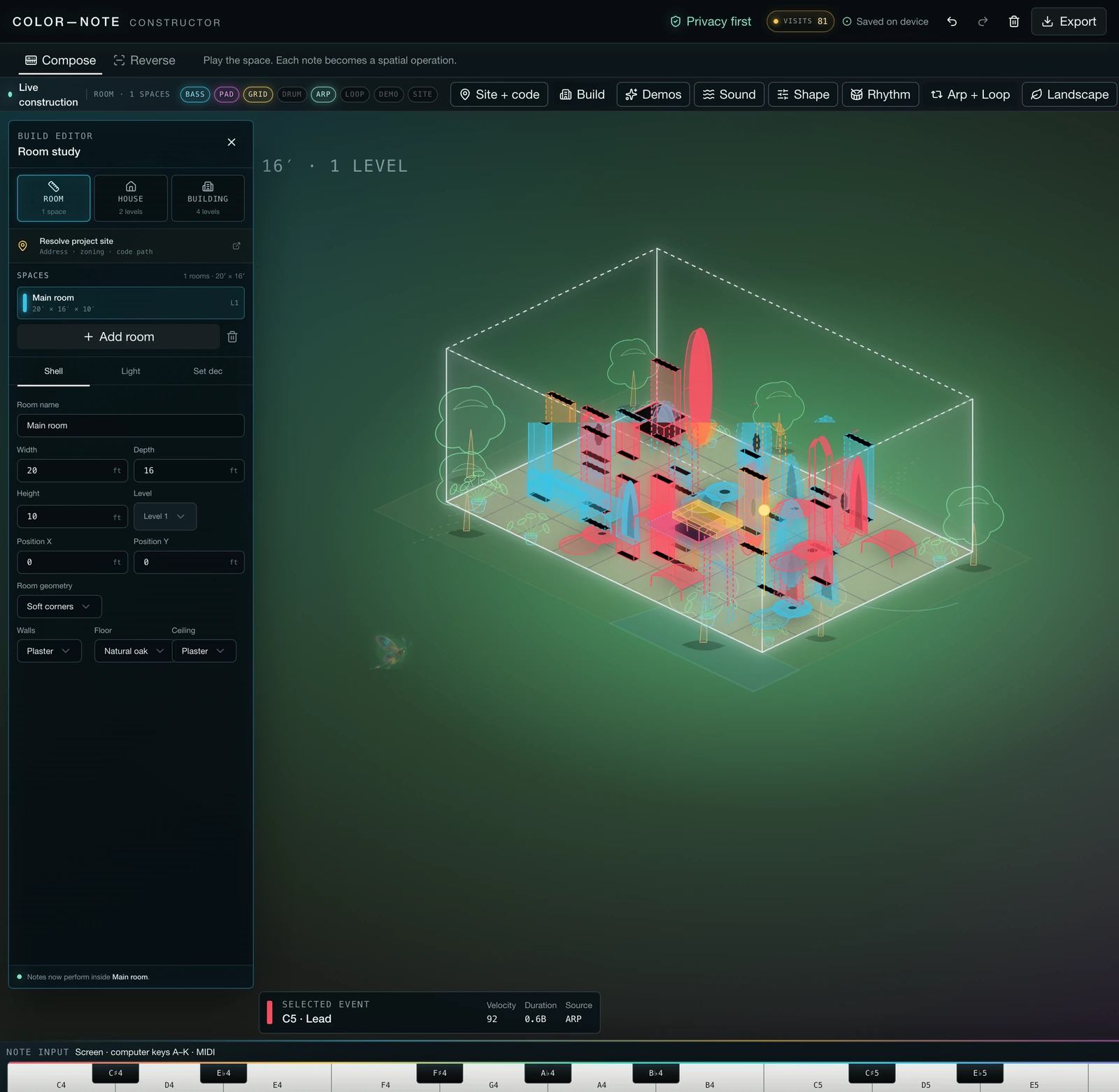Image resolution: width=1119 pixels, height=1092 pixels.
Task: Switch to the Set dec tab
Action: 208,371
